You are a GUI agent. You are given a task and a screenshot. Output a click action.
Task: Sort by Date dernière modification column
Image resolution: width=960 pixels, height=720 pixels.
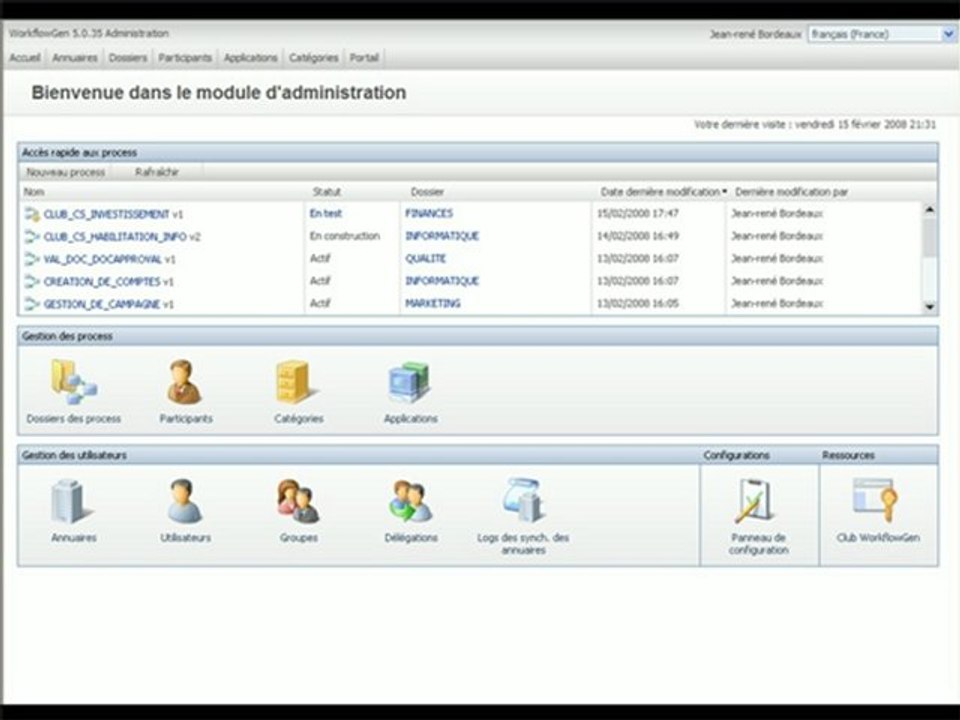coord(663,192)
